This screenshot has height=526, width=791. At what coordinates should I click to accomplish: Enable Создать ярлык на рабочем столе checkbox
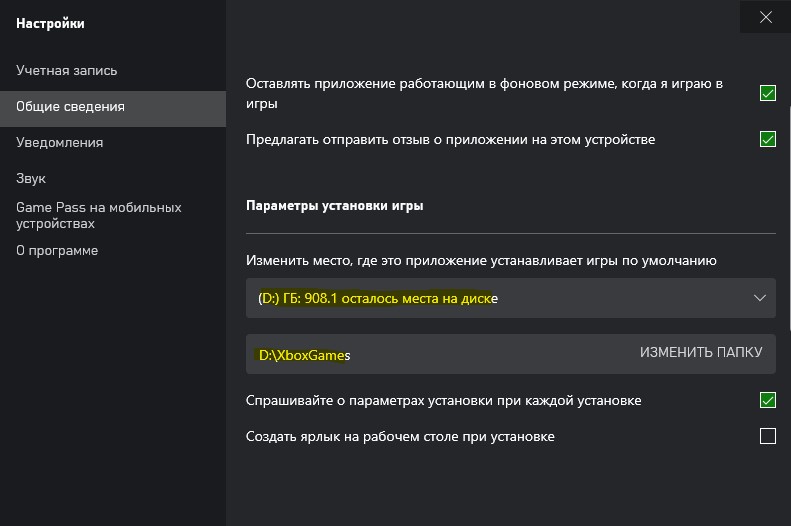768,436
